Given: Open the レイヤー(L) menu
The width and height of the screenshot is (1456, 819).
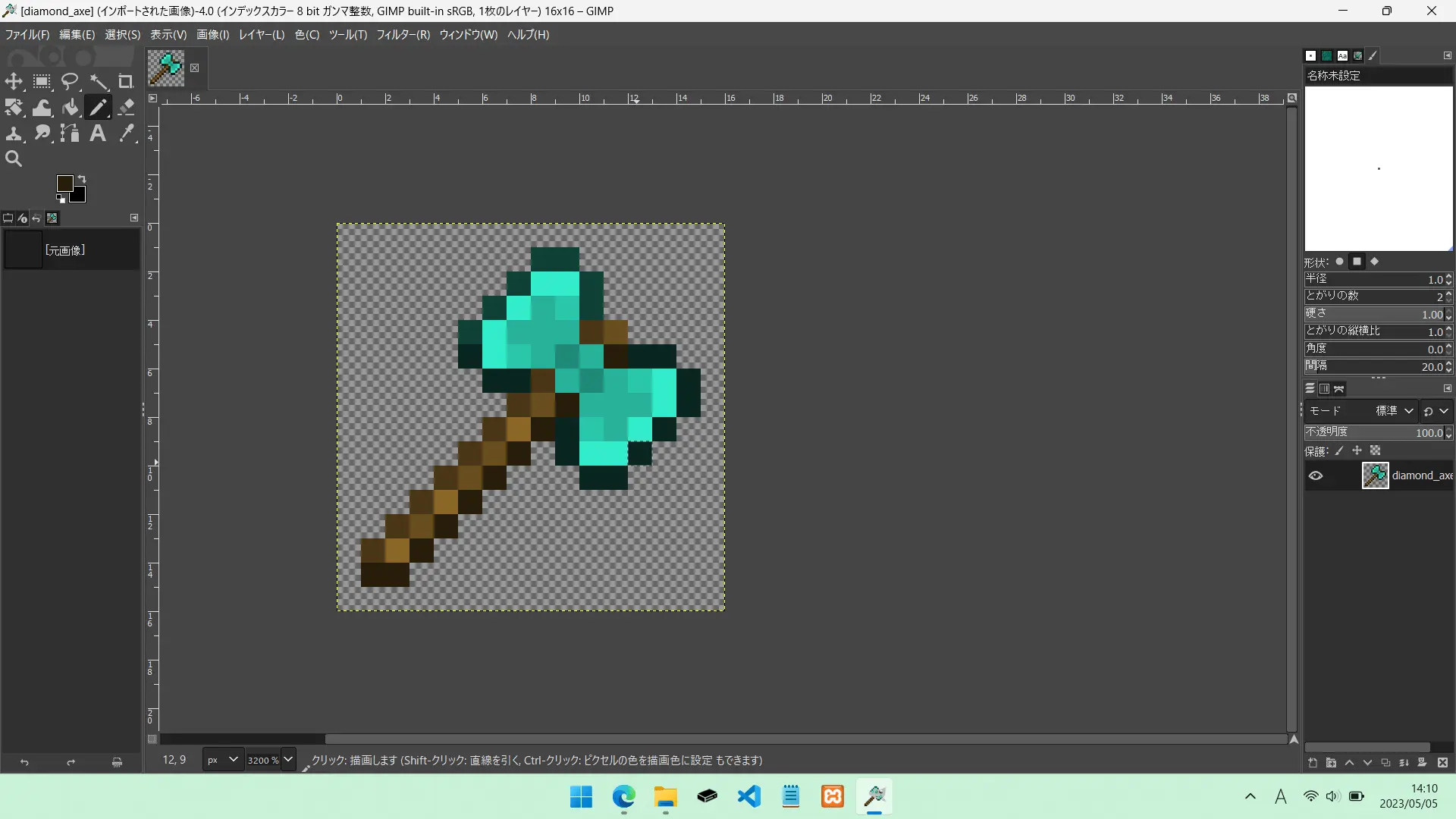Looking at the screenshot, I should pos(262,35).
